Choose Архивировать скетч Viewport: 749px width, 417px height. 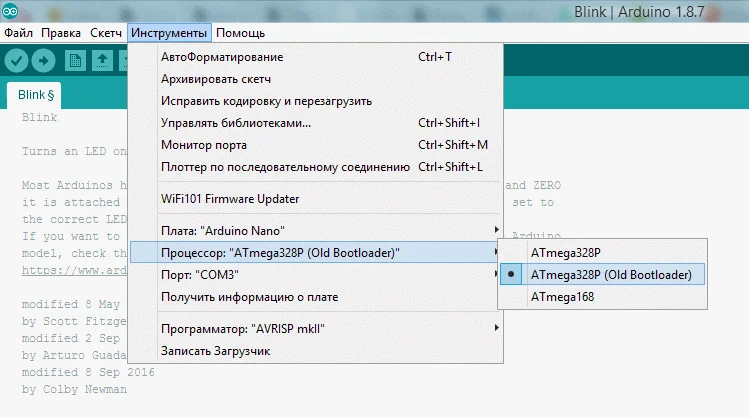pyautogui.click(x=316, y=79)
